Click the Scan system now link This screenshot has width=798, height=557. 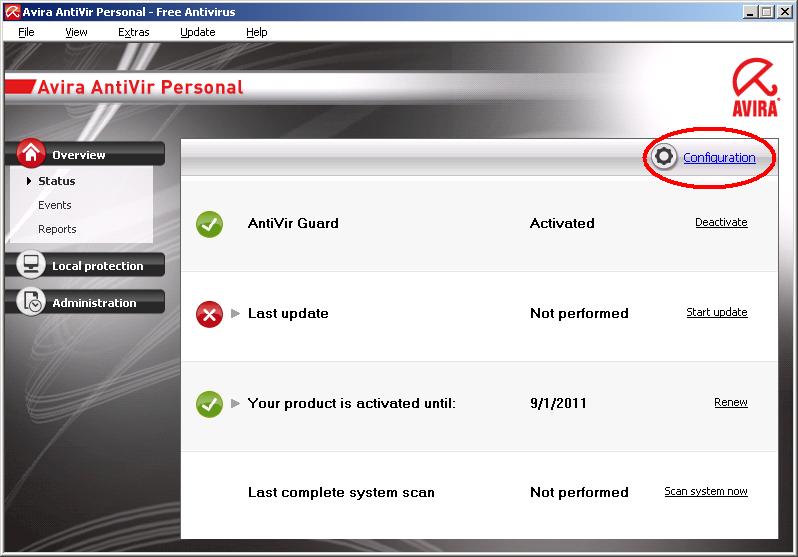click(705, 492)
